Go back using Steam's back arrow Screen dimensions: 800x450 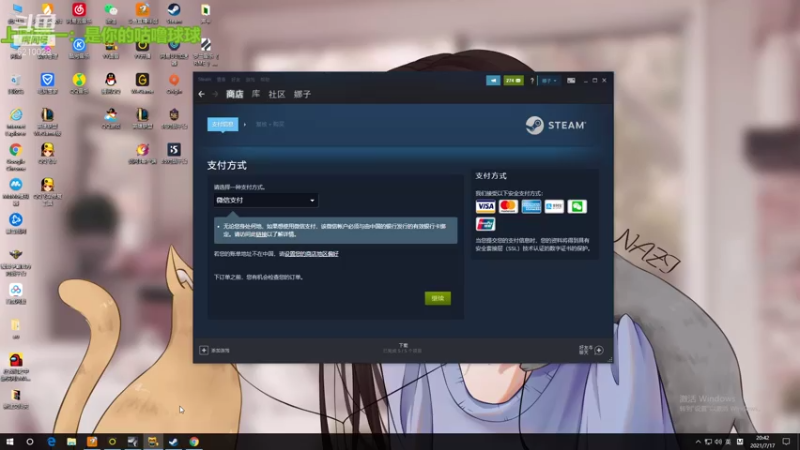pos(202,94)
